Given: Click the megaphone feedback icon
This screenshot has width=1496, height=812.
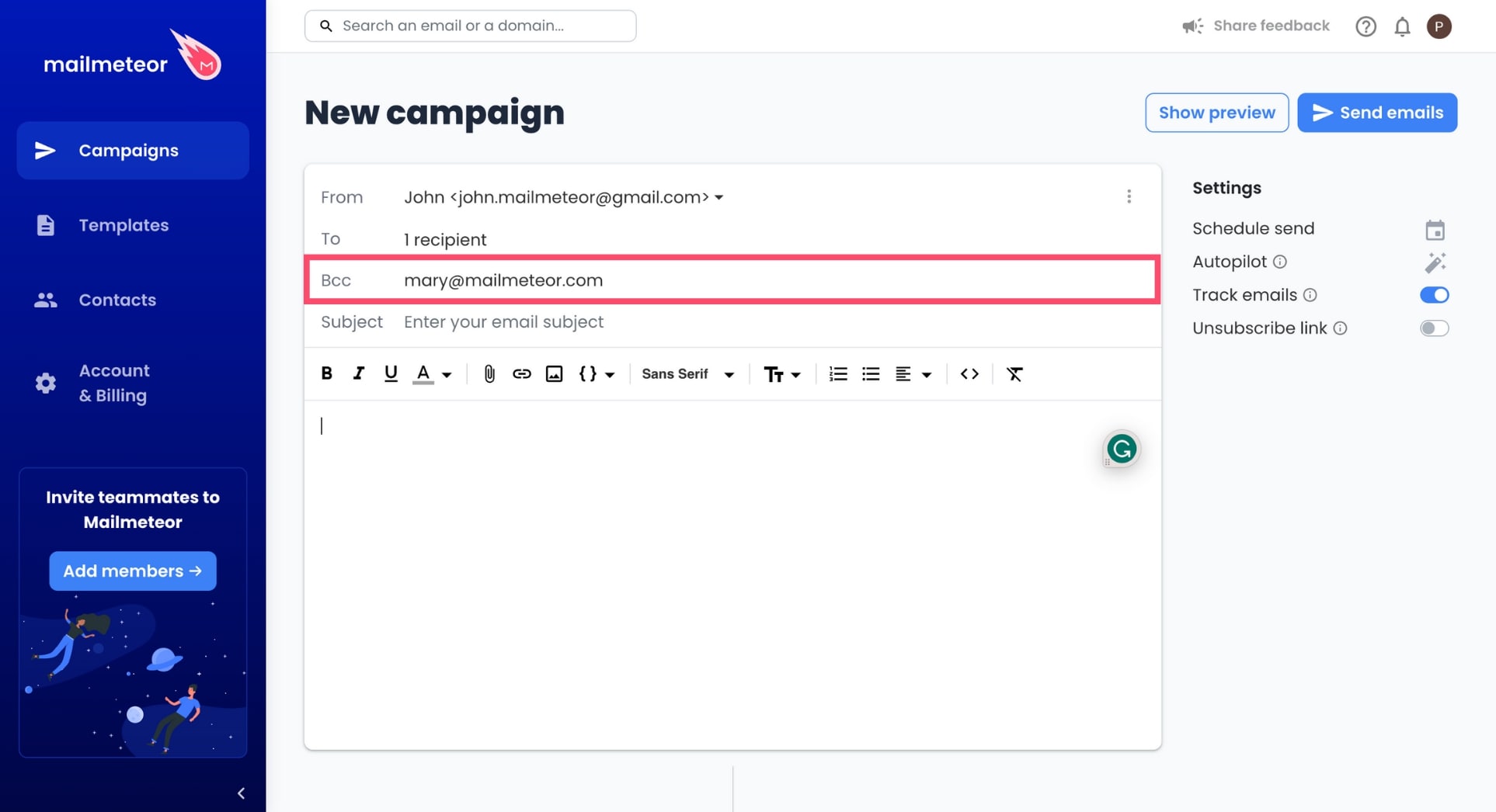Looking at the screenshot, I should point(1192,26).
